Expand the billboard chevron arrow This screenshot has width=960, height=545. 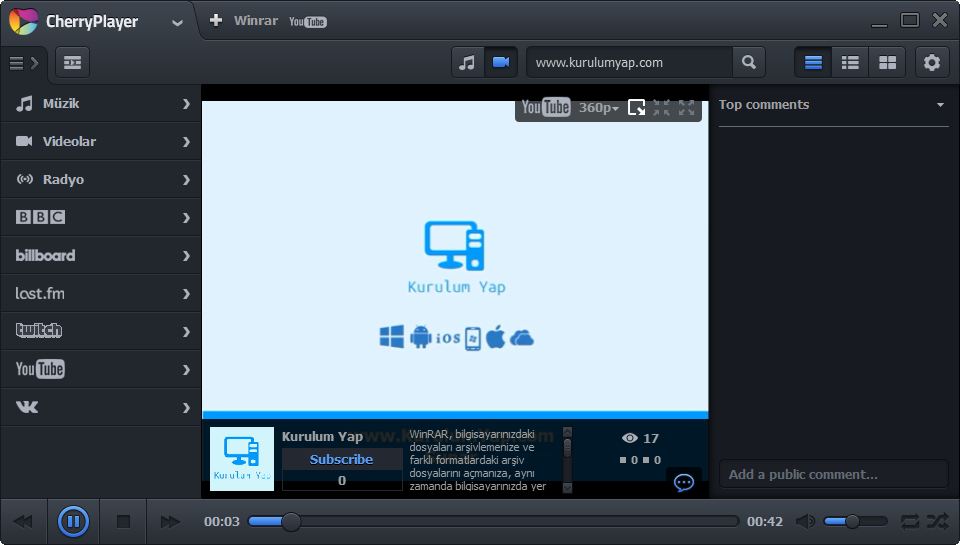(186, 256)
